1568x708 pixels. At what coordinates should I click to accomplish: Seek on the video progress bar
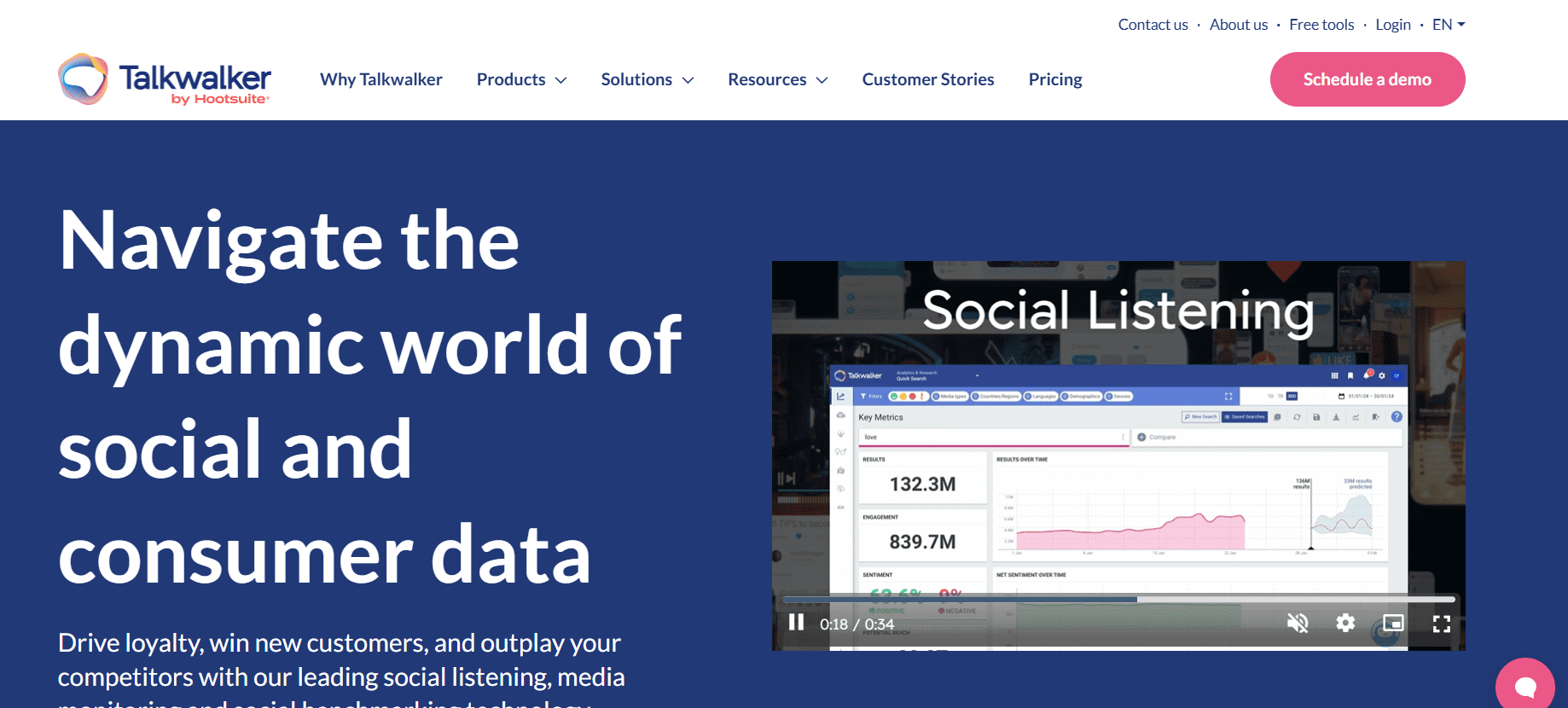(x=1118, y=599)
